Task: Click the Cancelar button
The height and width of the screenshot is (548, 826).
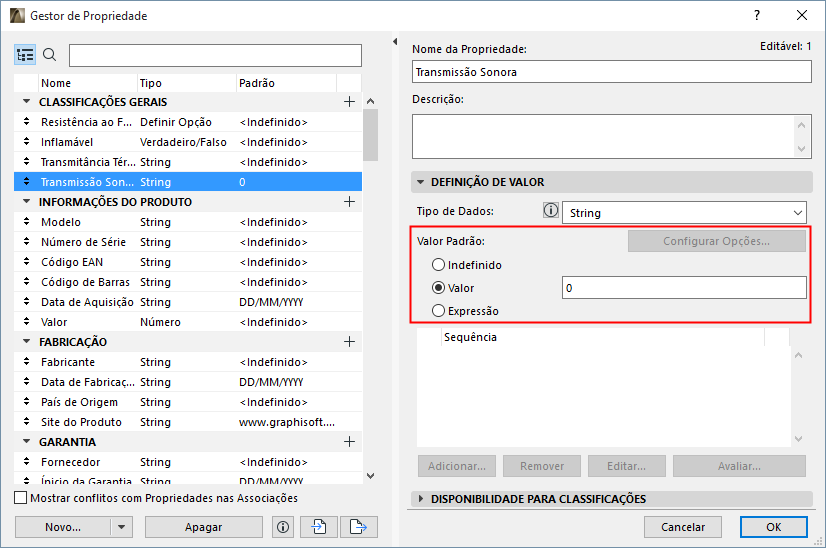Action: click(683, 527)
